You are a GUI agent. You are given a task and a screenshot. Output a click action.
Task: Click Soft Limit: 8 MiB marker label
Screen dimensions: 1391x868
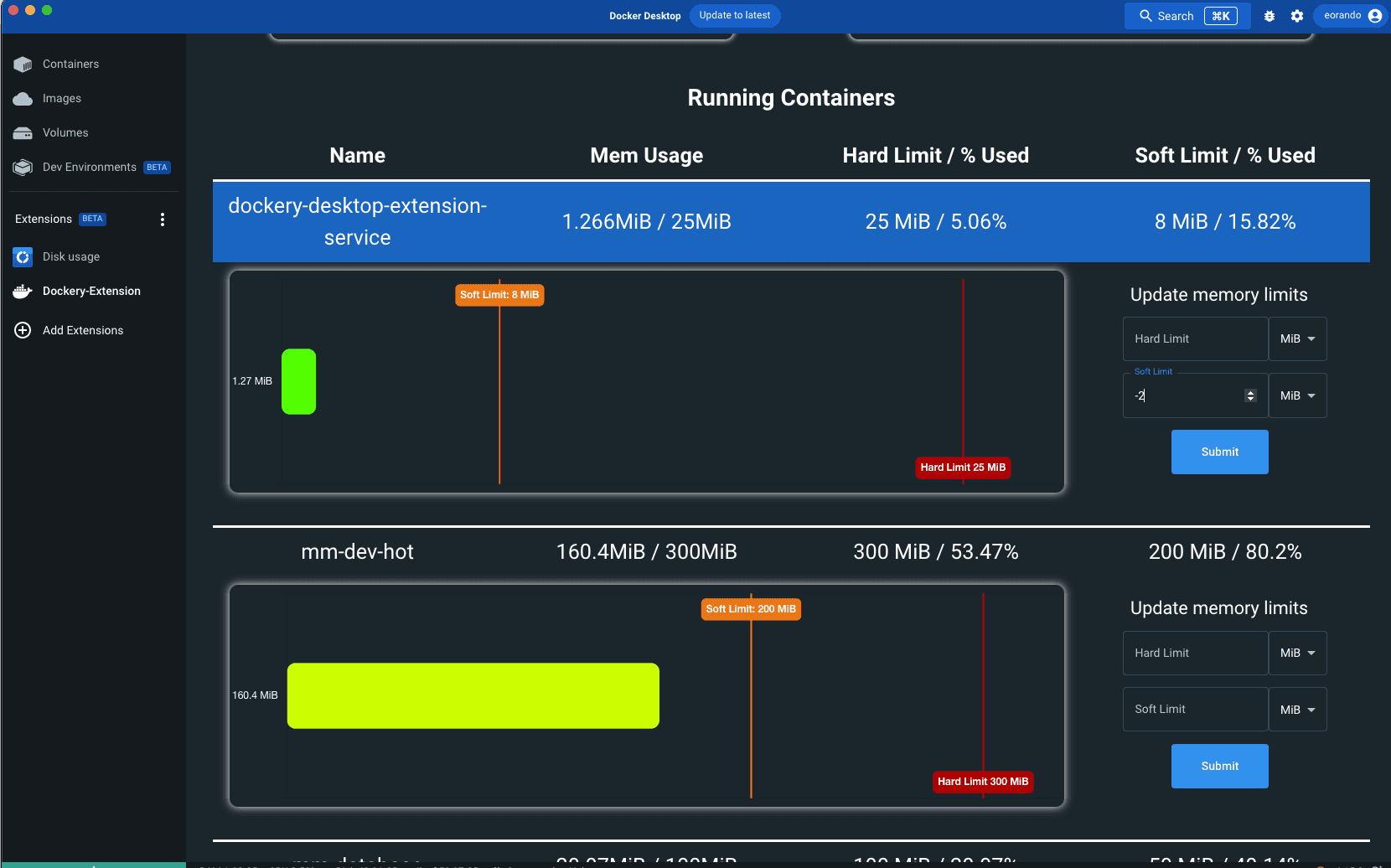(x=499, y=295)
